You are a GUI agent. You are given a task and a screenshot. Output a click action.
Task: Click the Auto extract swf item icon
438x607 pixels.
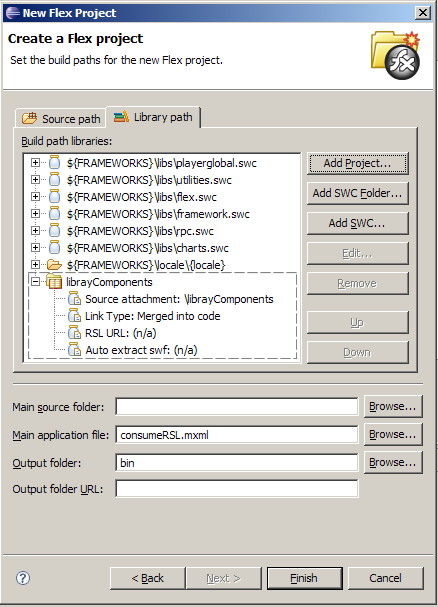[x=74, y=350]
